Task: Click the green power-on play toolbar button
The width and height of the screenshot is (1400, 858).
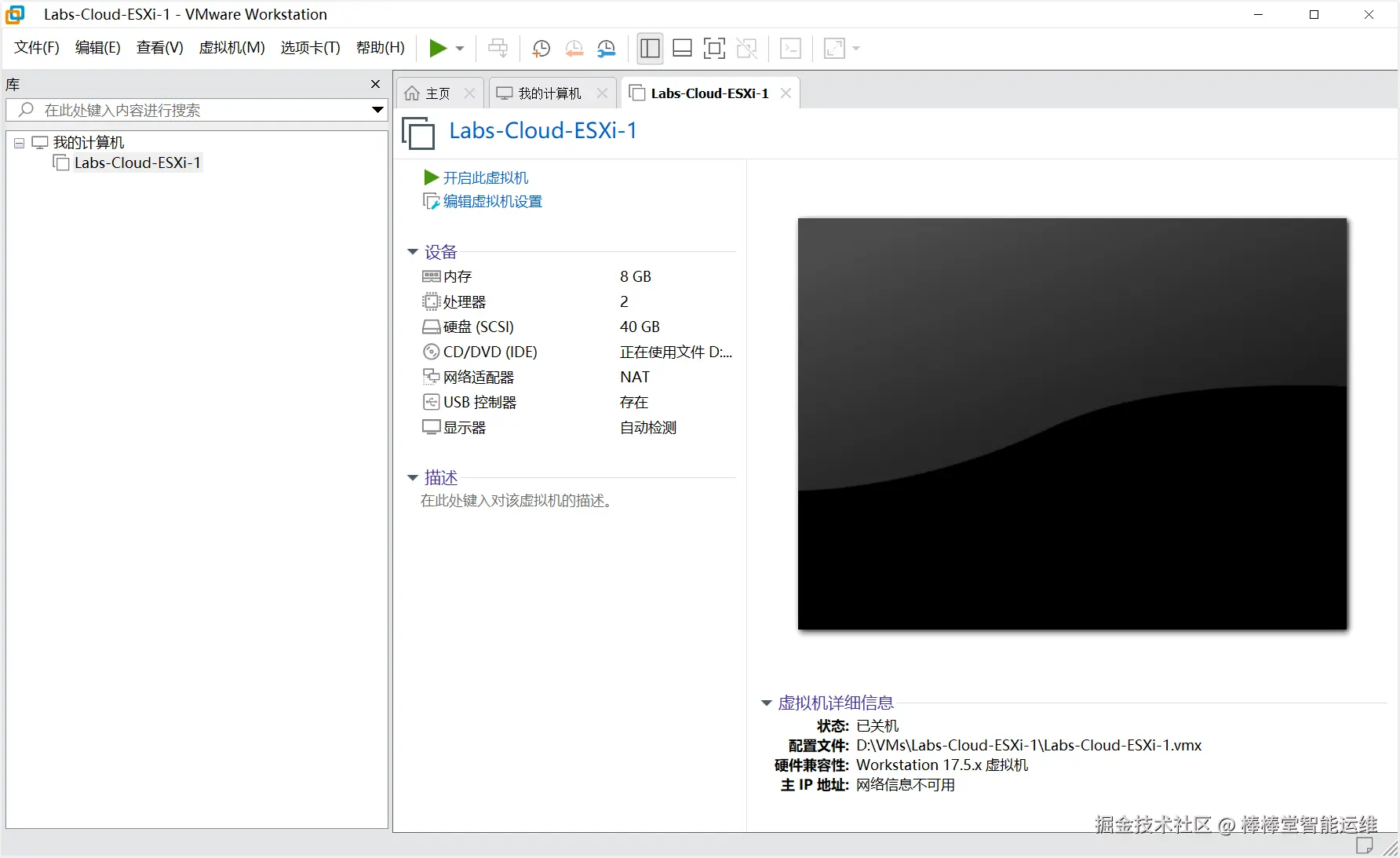Action: (x=438, y=49)
